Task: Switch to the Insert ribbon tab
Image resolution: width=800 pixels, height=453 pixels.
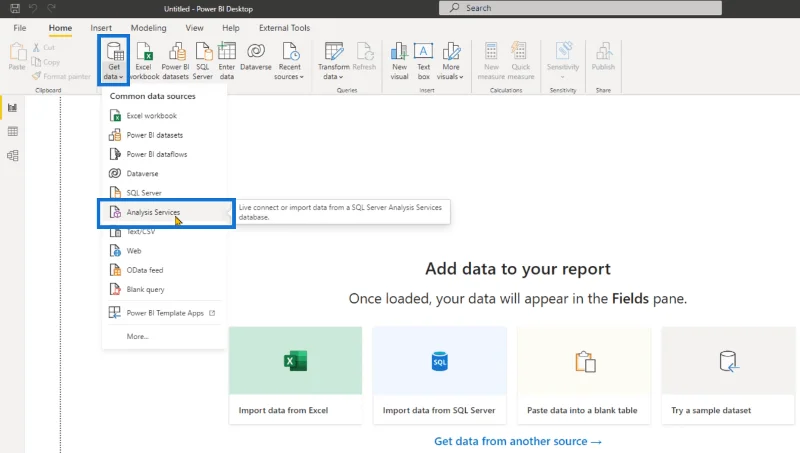Action: pos(101,28)
